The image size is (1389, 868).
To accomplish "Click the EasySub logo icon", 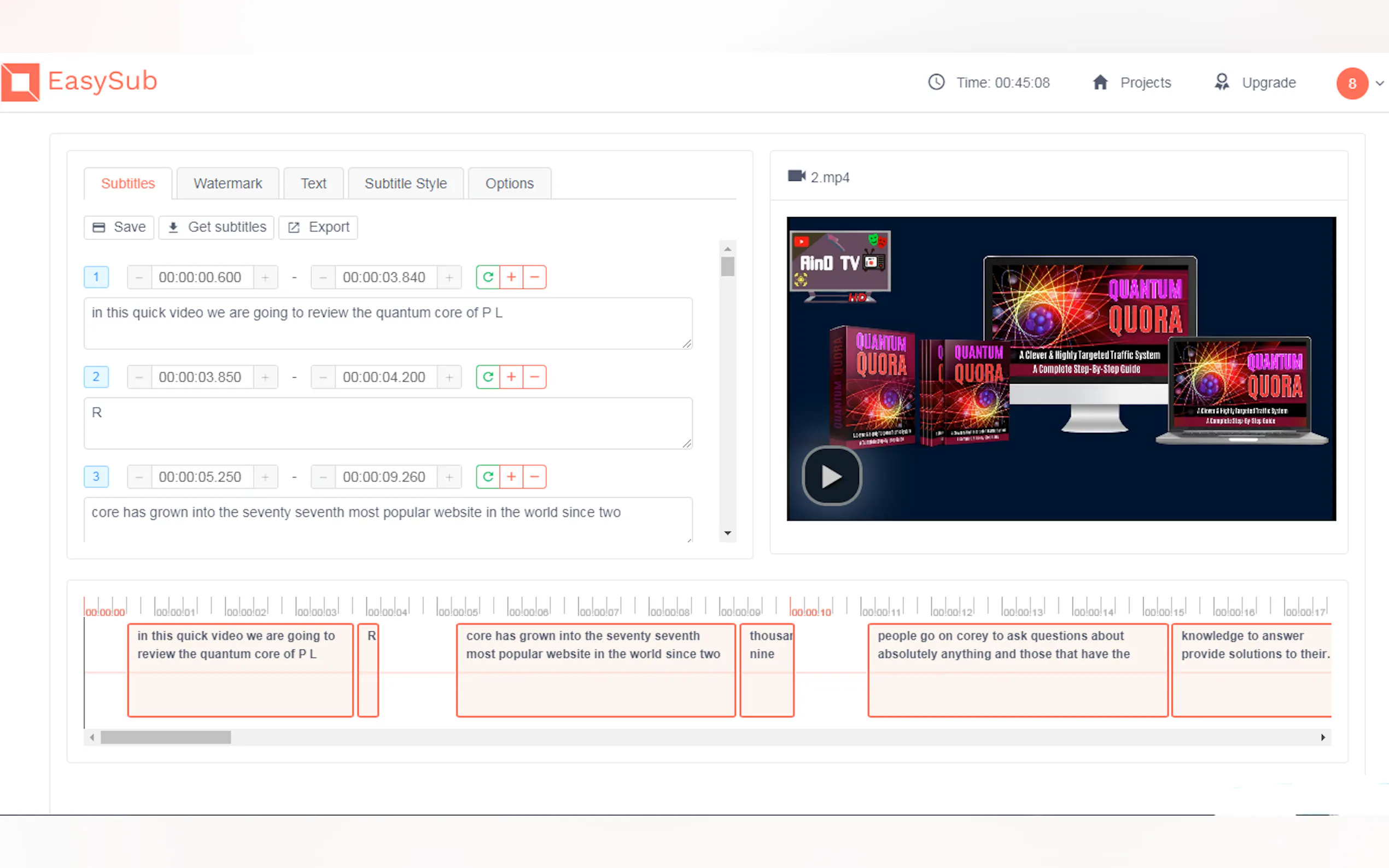I will [x=21, y=82].
